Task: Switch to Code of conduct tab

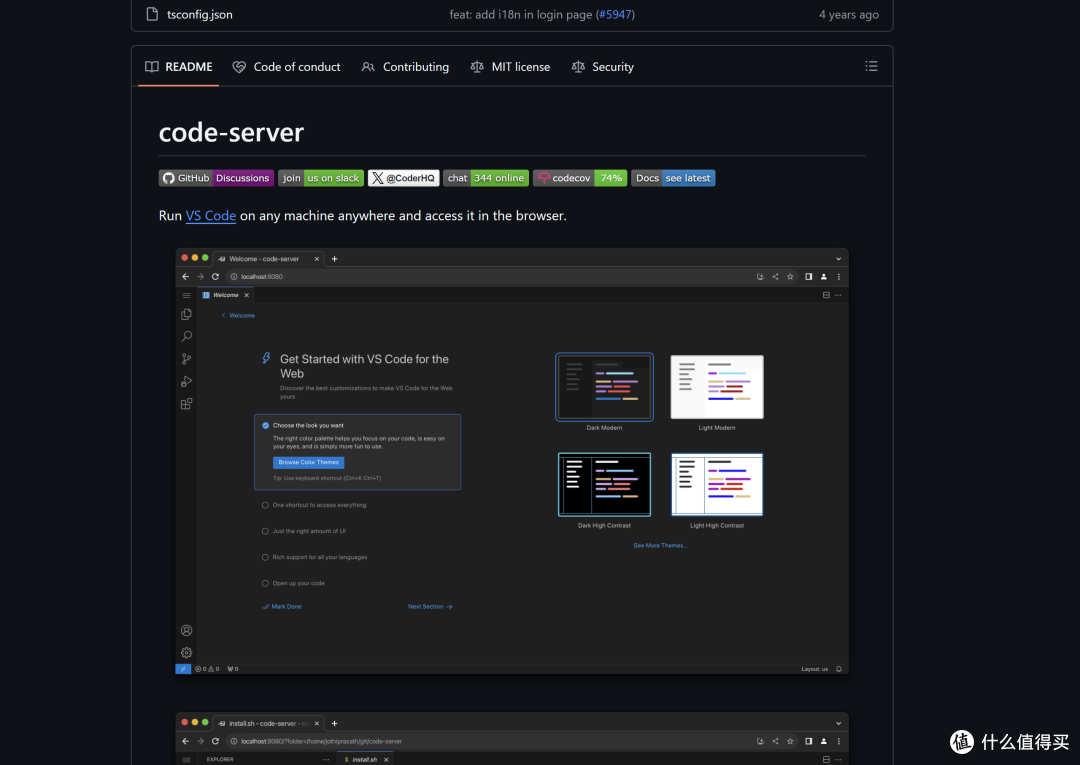Action: click(x=287, y=67)
